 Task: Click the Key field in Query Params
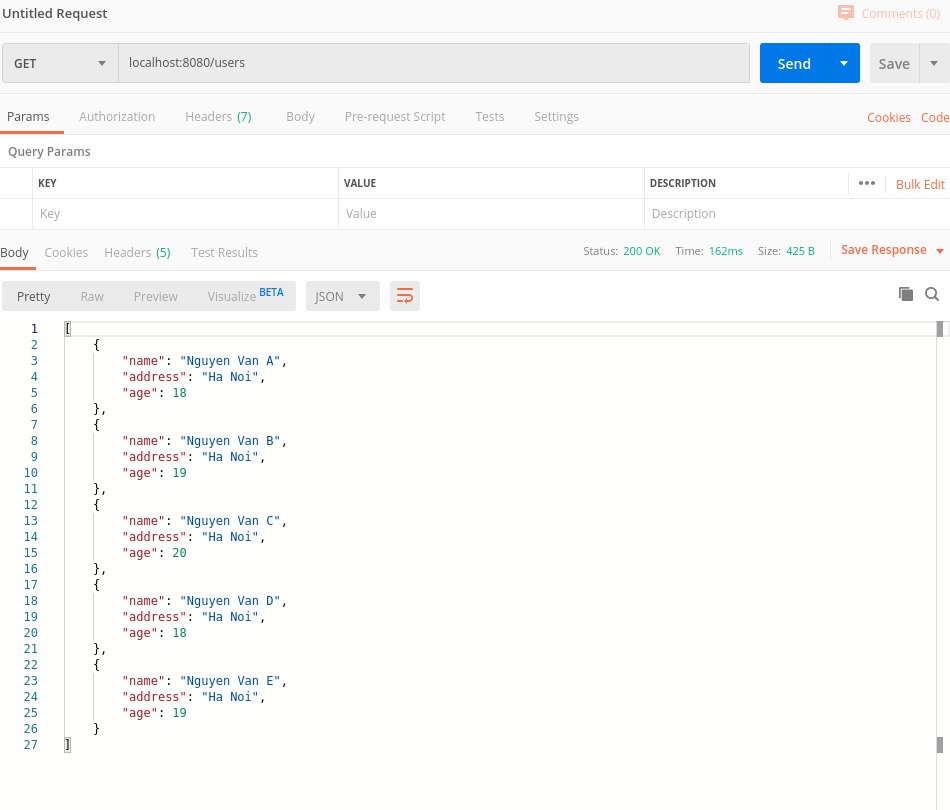[186, 214]
